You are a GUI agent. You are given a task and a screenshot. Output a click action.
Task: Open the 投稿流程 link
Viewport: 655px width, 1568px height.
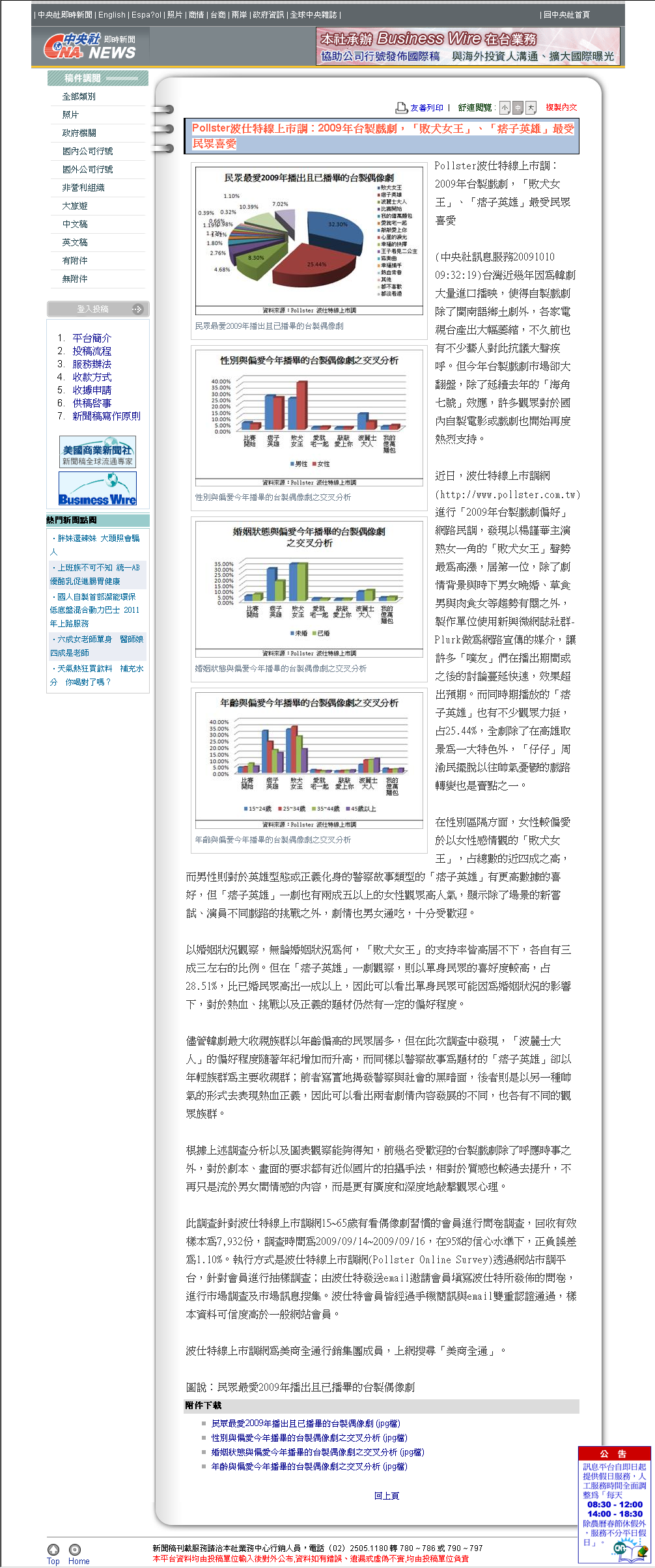[x=92, y=351]
